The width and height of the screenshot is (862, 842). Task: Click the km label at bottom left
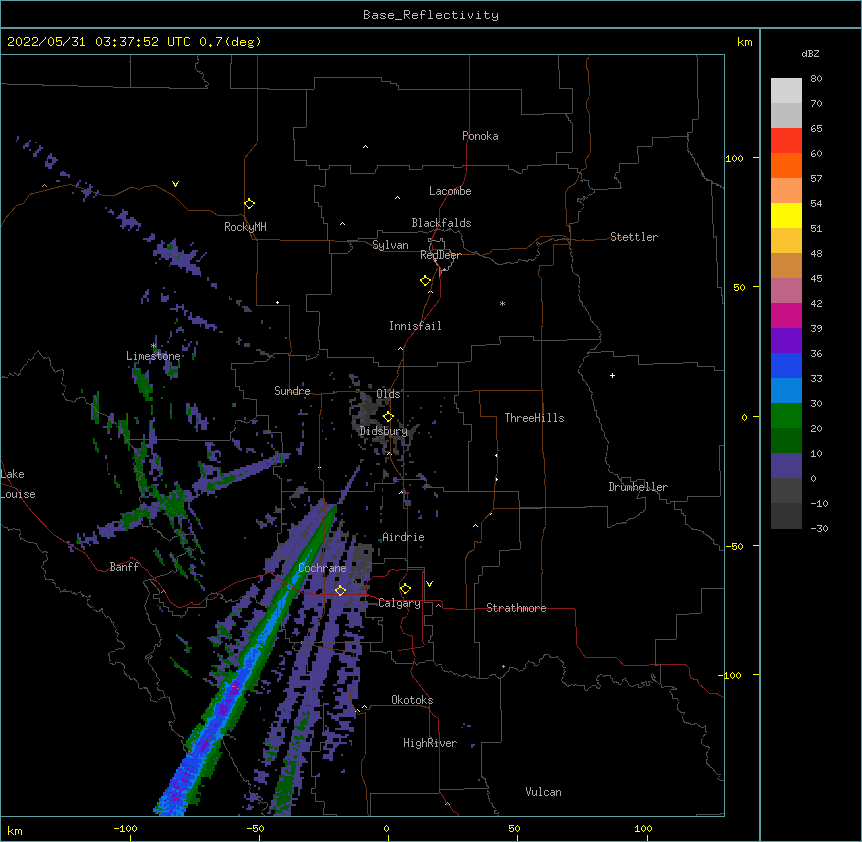pyautogui.click(x=15, y=831)
